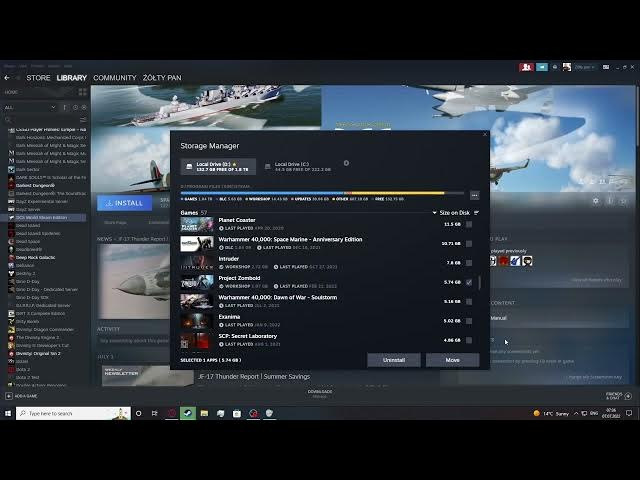Open the ŻÓŁTY PAN profile tab

coord(162,78)
